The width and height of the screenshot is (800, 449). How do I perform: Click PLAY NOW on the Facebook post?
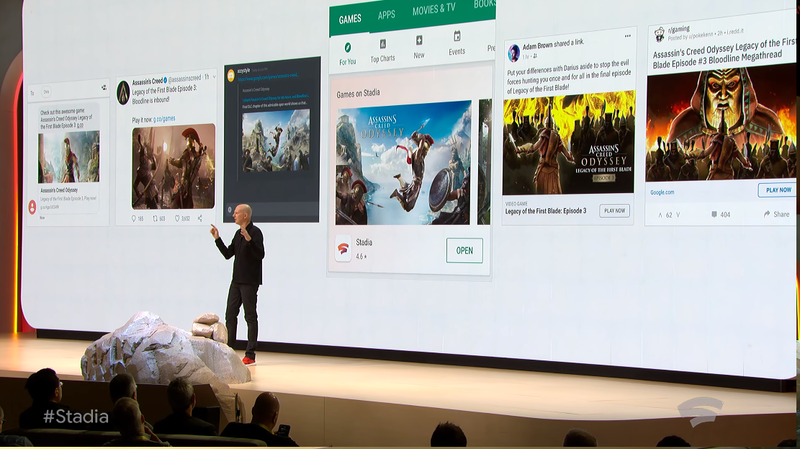coord(614,210)
